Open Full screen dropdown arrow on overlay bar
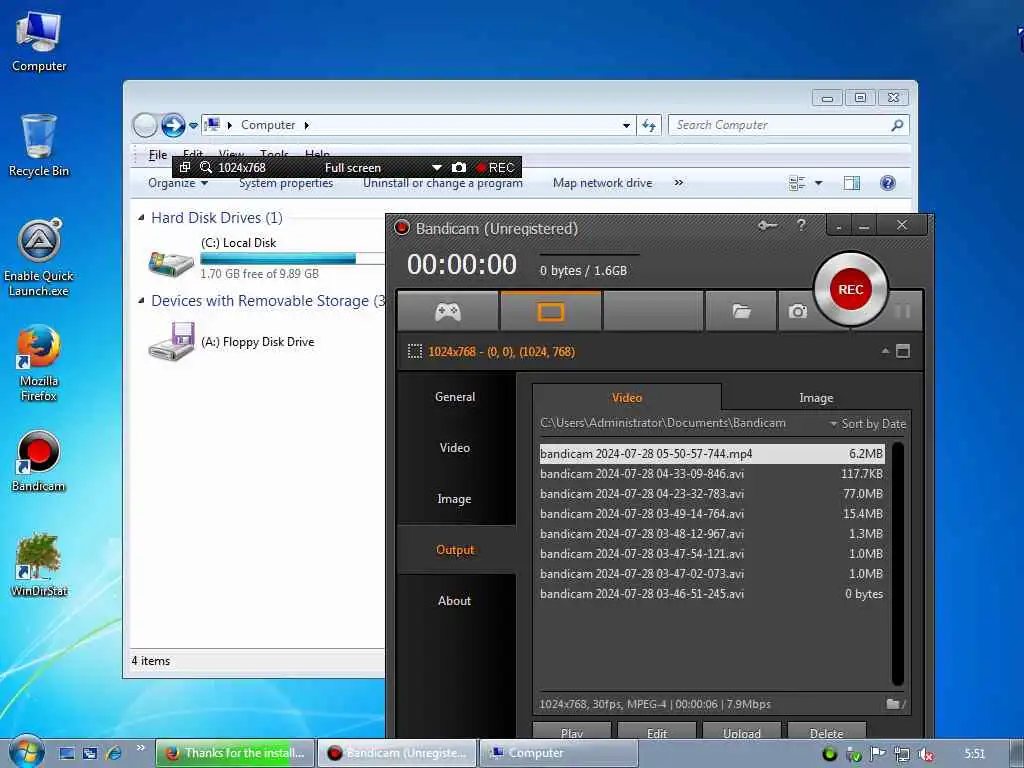1024x768 pixels. click(437, 167)
